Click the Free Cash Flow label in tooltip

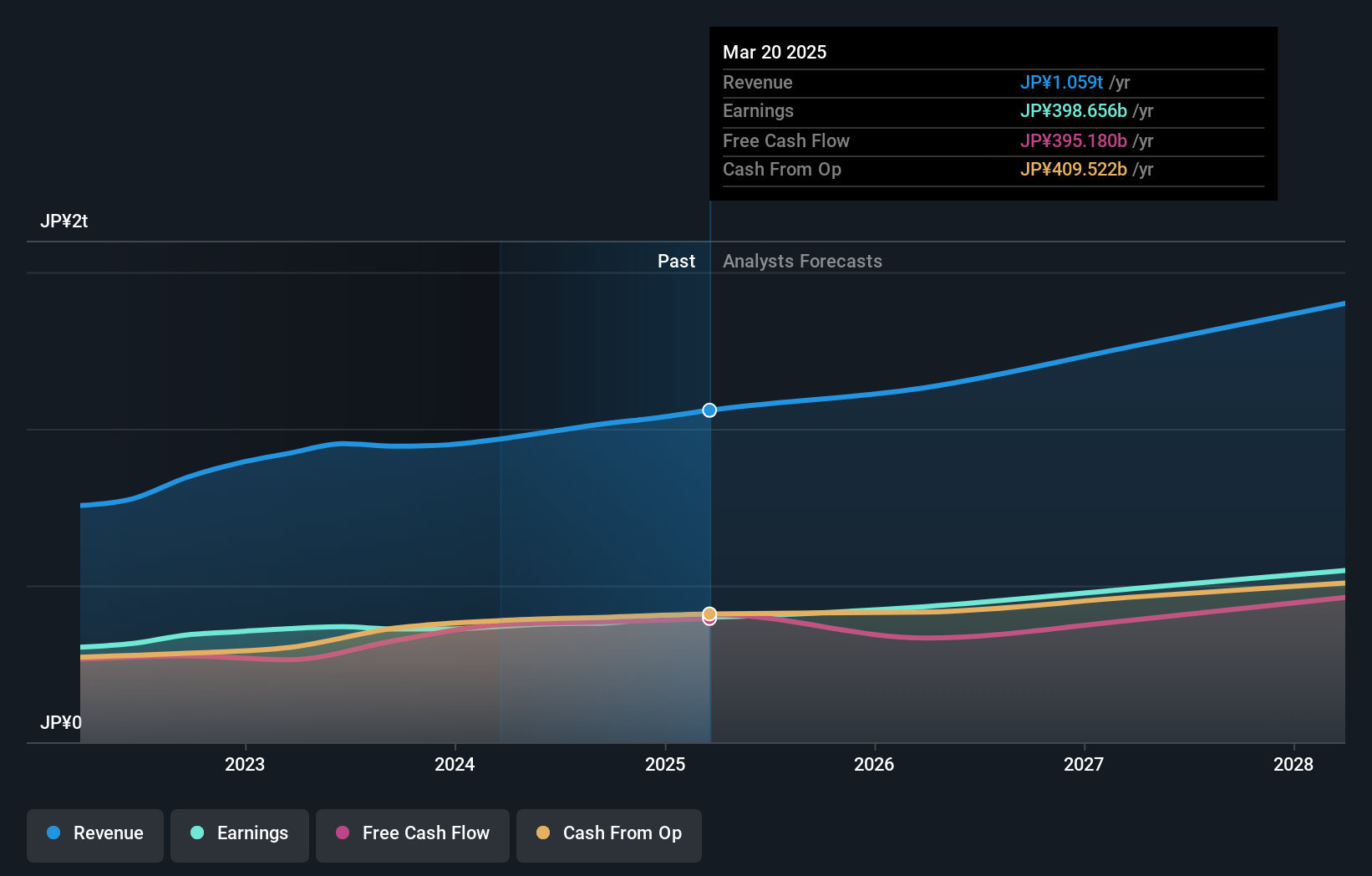coord(786,141)
